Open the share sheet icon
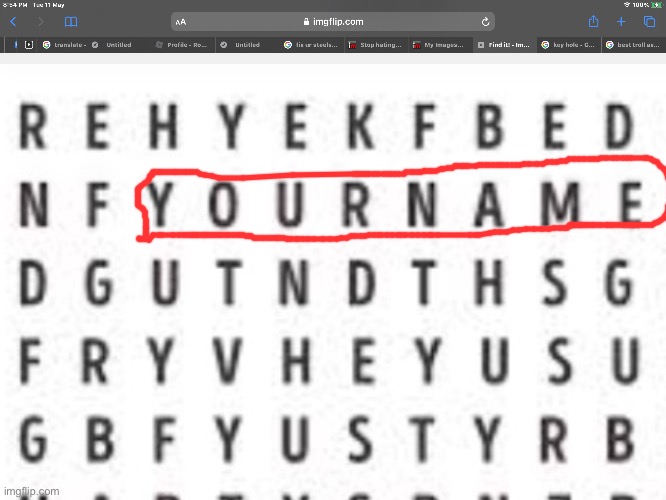 pos(594,21)
